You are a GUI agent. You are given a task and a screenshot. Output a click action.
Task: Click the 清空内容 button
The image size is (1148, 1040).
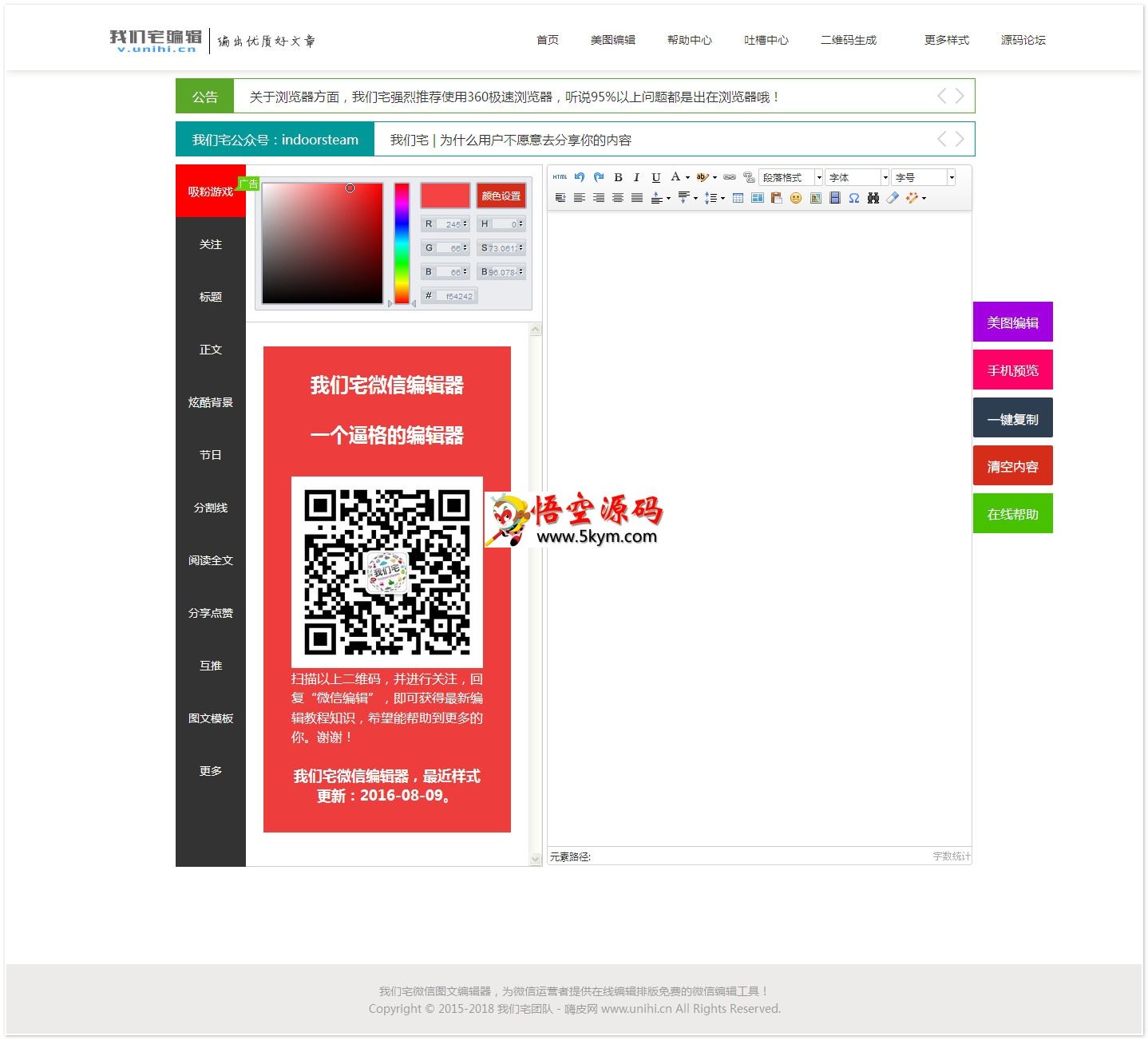point(1013,466)
